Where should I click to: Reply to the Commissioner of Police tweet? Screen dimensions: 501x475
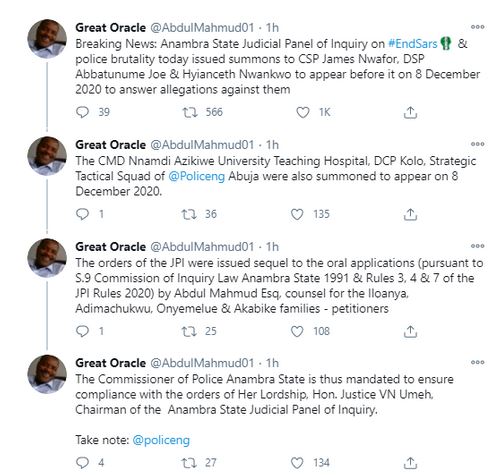pyautogui.click(x=82, y=463)
